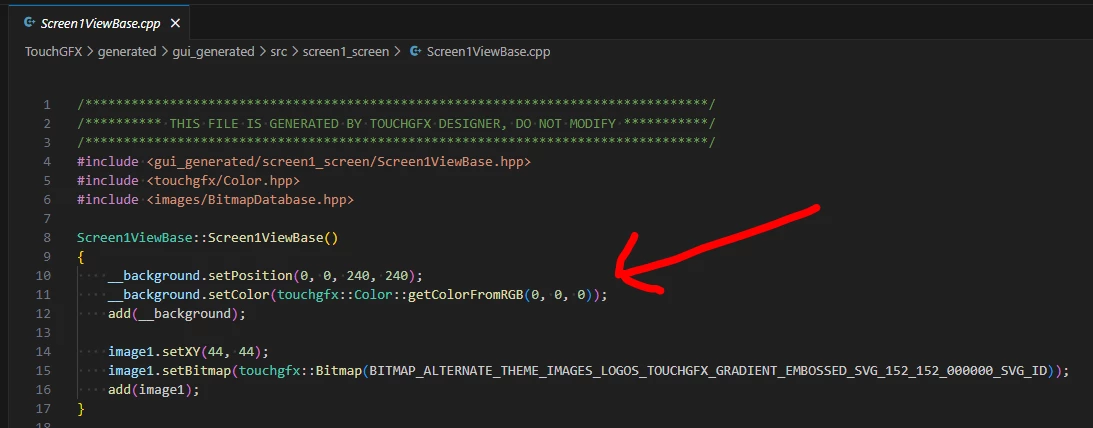Click line number 17 in the gutter
This screenshot has width=1093, height=428.
(x=43, y=408)
